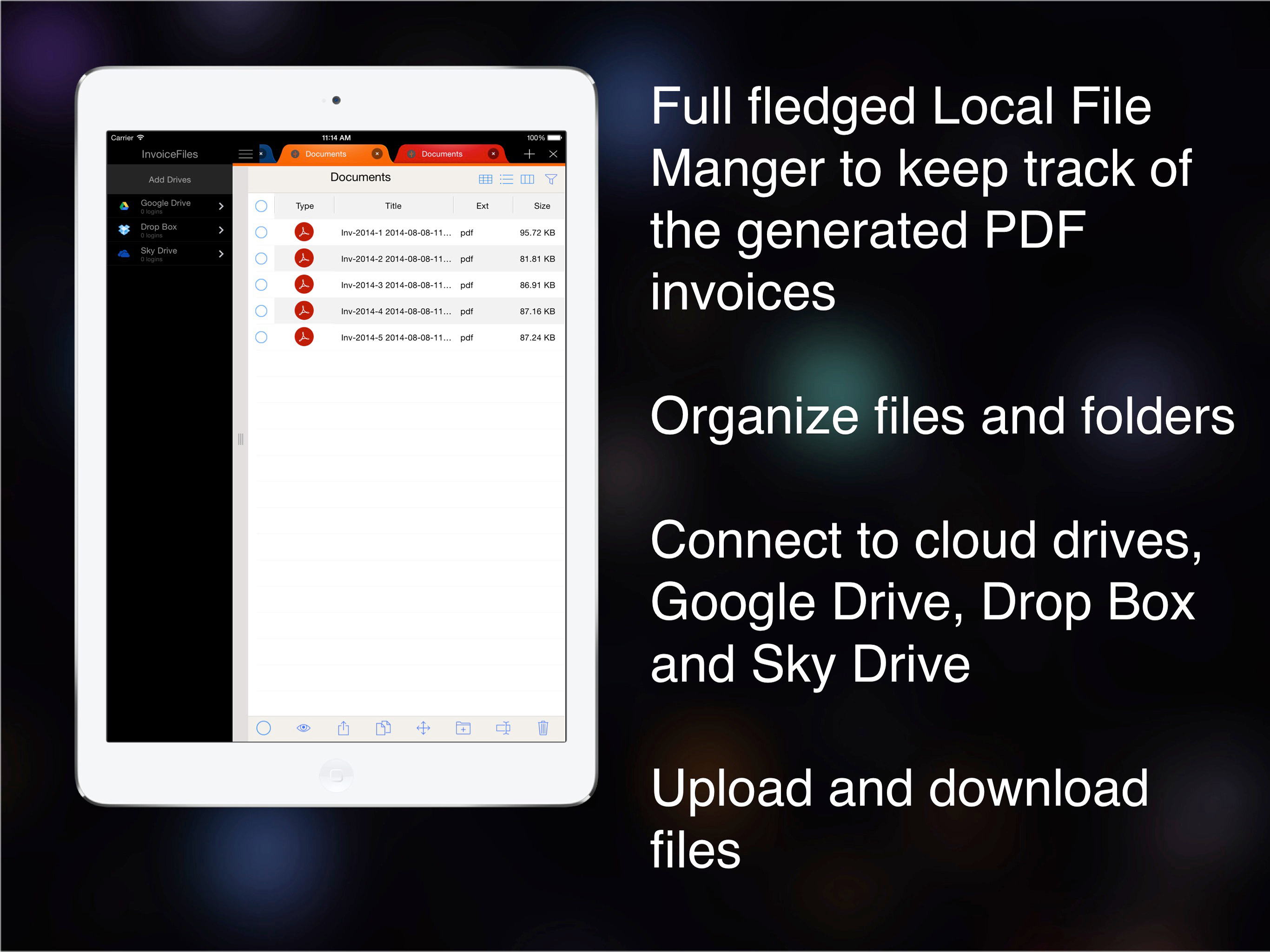
Task: Expand Google Drive chevron
Action: 221,206
